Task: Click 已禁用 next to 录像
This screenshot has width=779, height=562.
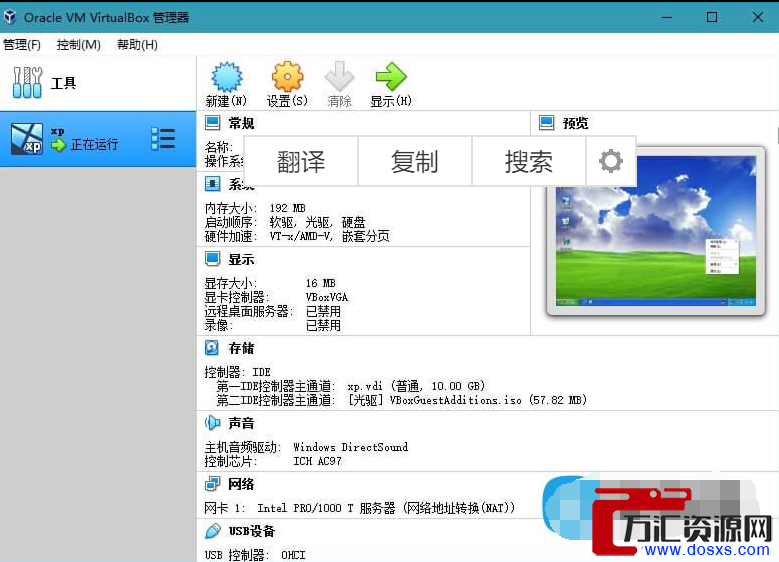Action: [x=323, y=325]
